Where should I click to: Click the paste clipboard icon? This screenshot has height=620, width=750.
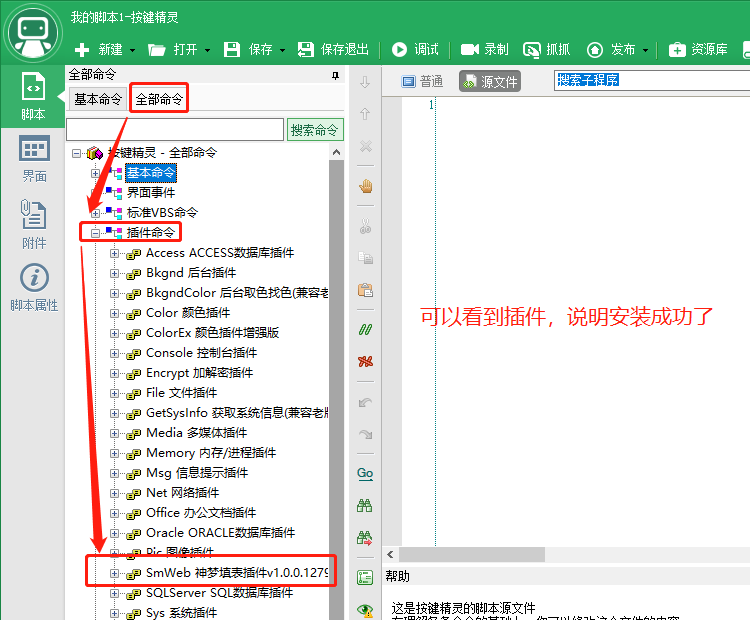(365, 290)
